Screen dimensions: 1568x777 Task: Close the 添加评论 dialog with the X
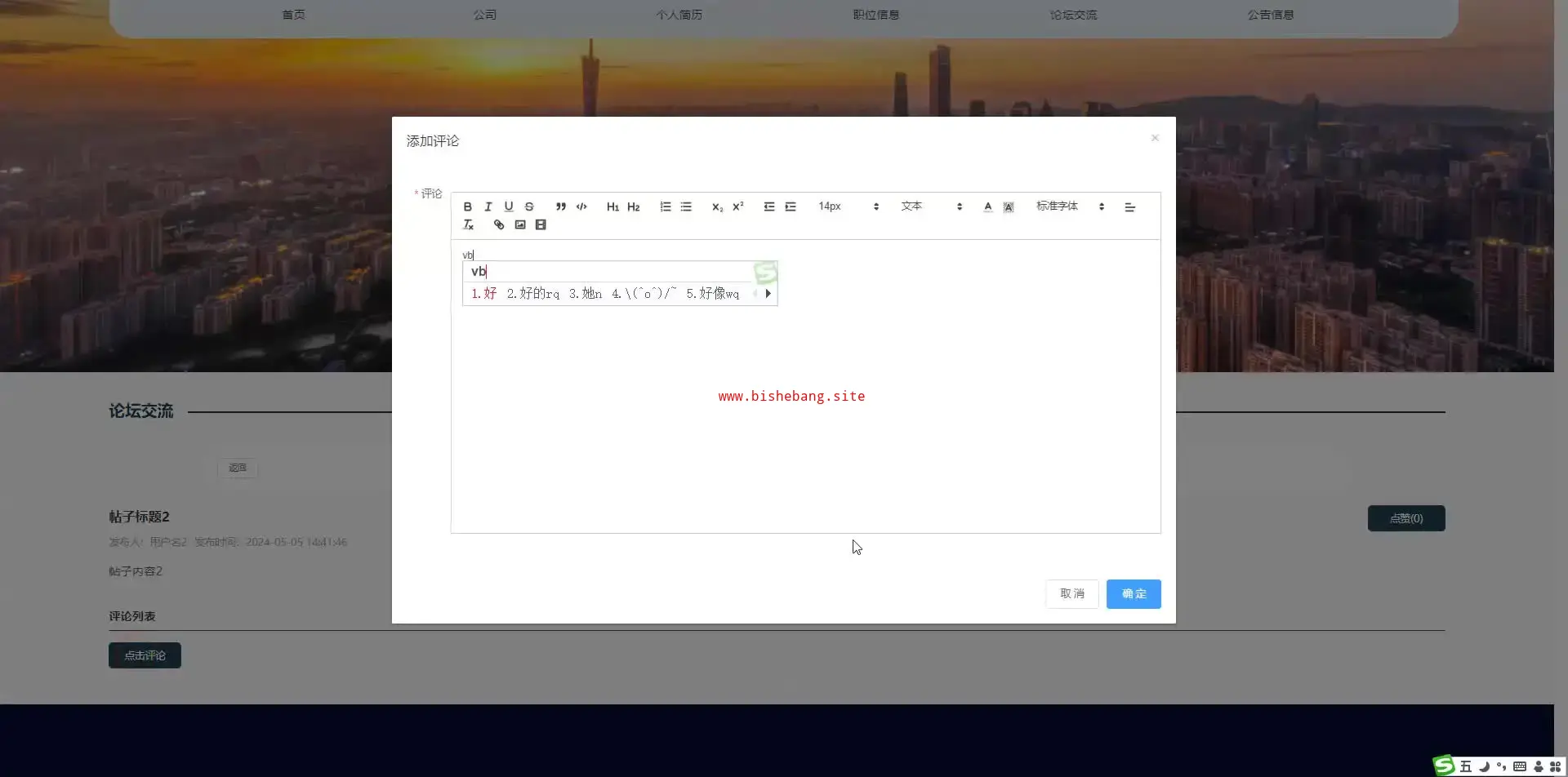(1155, 138)
